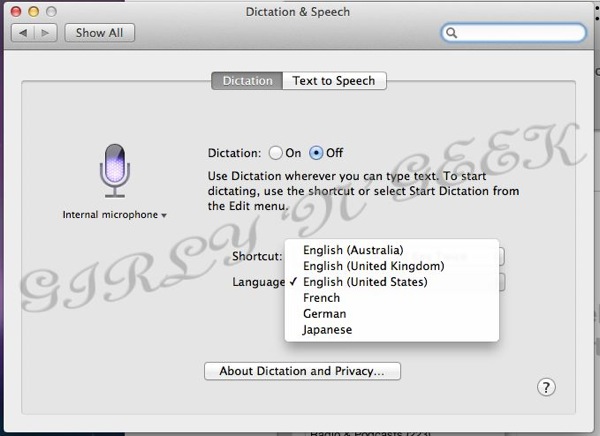Minimize the window with yellow button
The height and width of the screenshot is (436, 600).
click(34, 12)
